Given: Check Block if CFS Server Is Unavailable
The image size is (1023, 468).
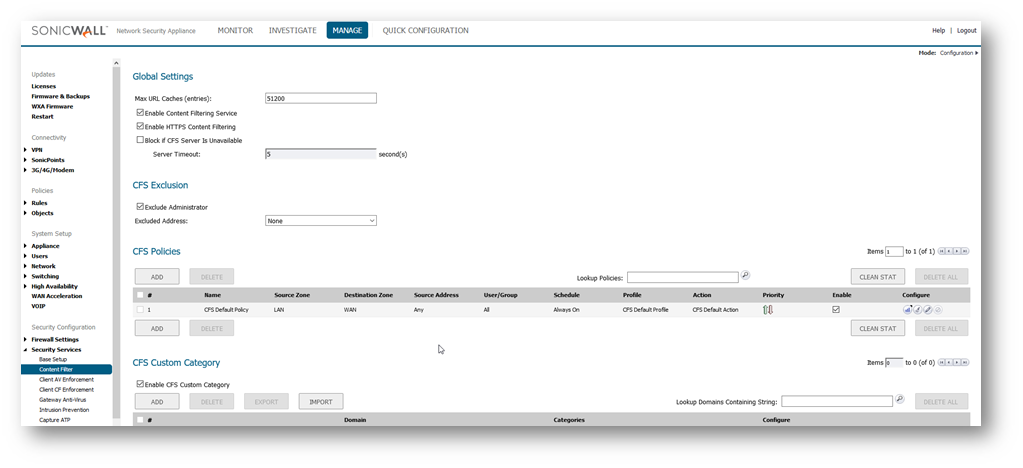Looking at the screenshot, I should pyautogui.click(x=140, y=140).
